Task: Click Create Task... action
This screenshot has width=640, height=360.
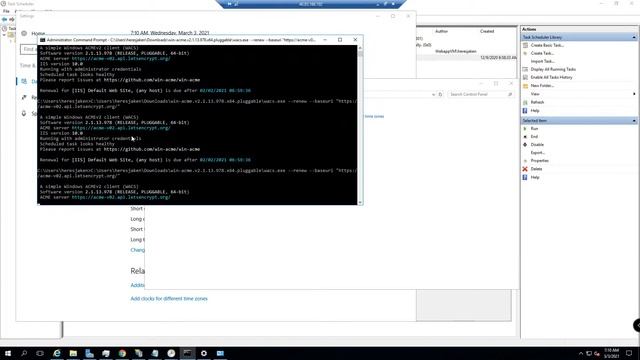Action: pyautogui.click(x=542, y=53)
